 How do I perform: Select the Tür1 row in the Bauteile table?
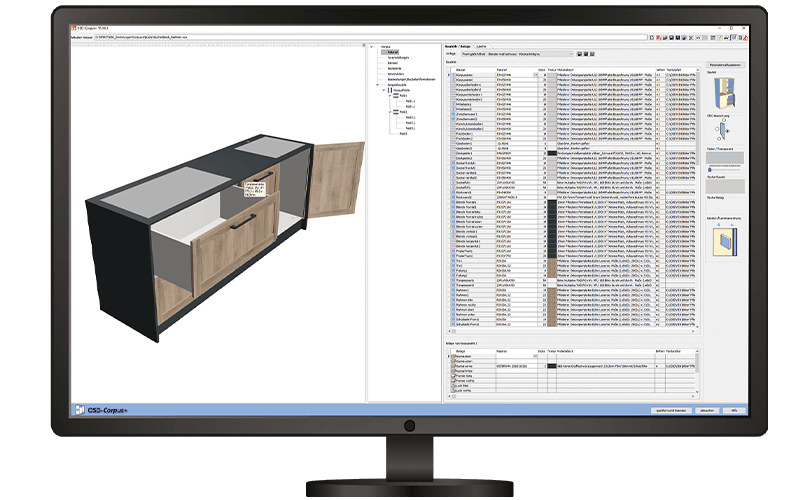[573, 261]
